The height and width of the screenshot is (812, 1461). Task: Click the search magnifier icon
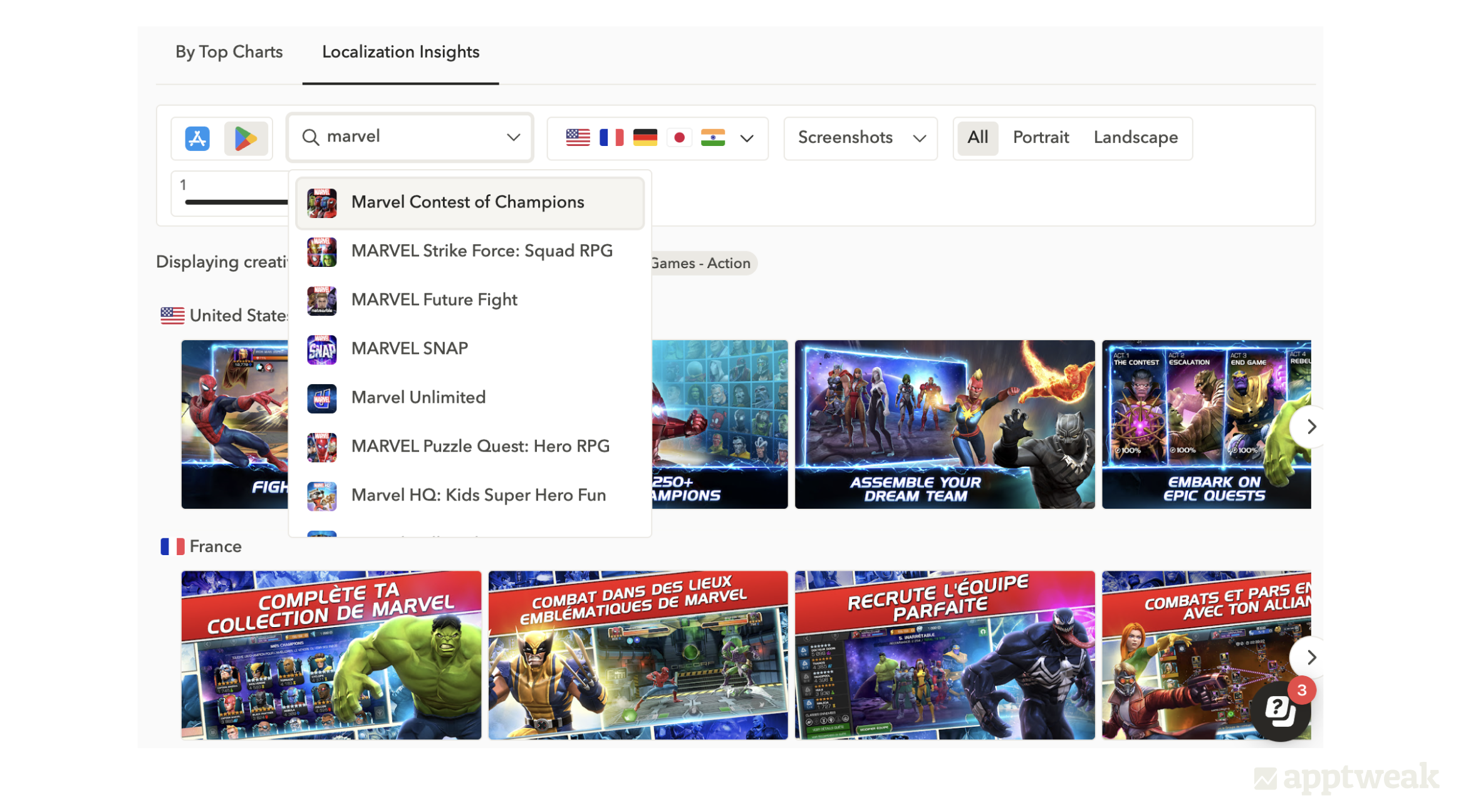tap(311, 137)
